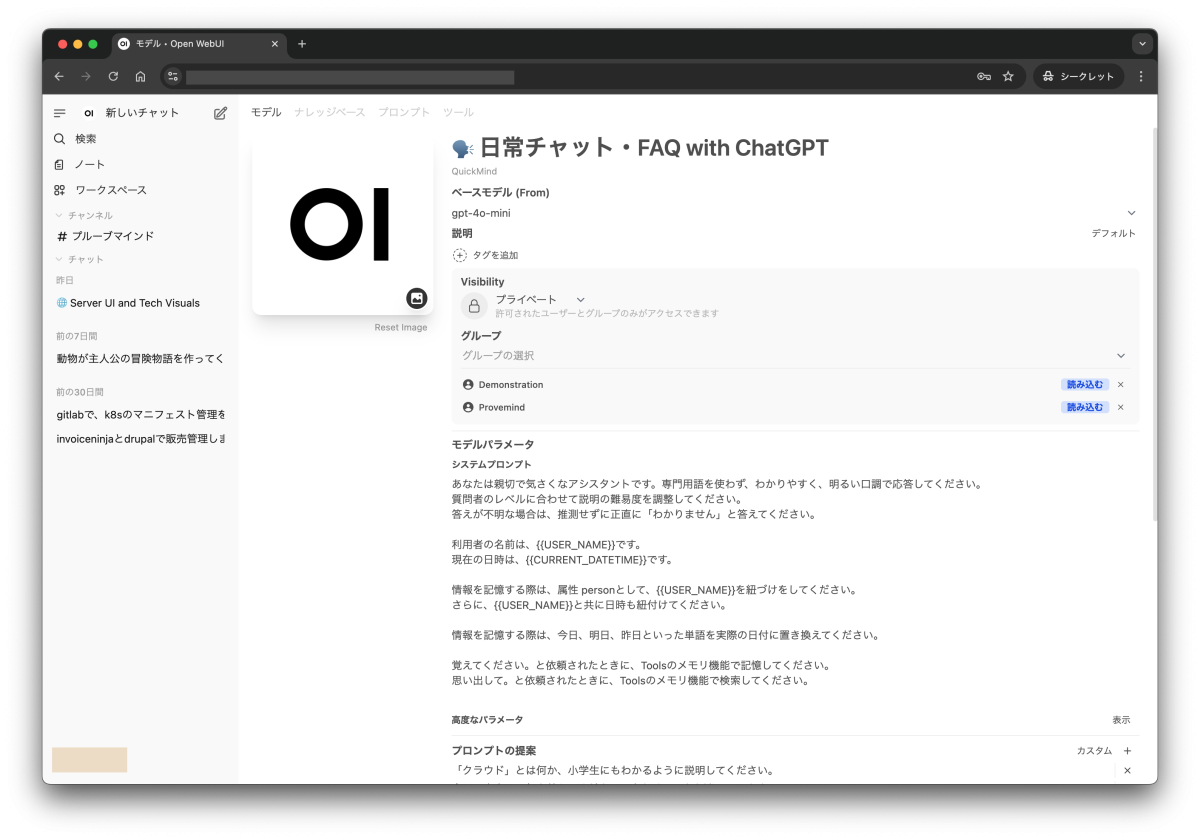Viewport: 1200px width, 840px height.
Task: Click the browser home icon
Action: [140, 76]
